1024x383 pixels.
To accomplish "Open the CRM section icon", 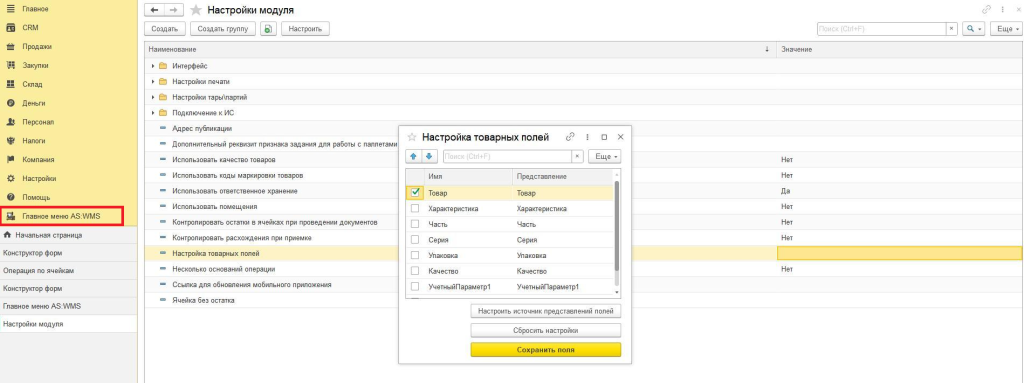I will coord(10,28).
